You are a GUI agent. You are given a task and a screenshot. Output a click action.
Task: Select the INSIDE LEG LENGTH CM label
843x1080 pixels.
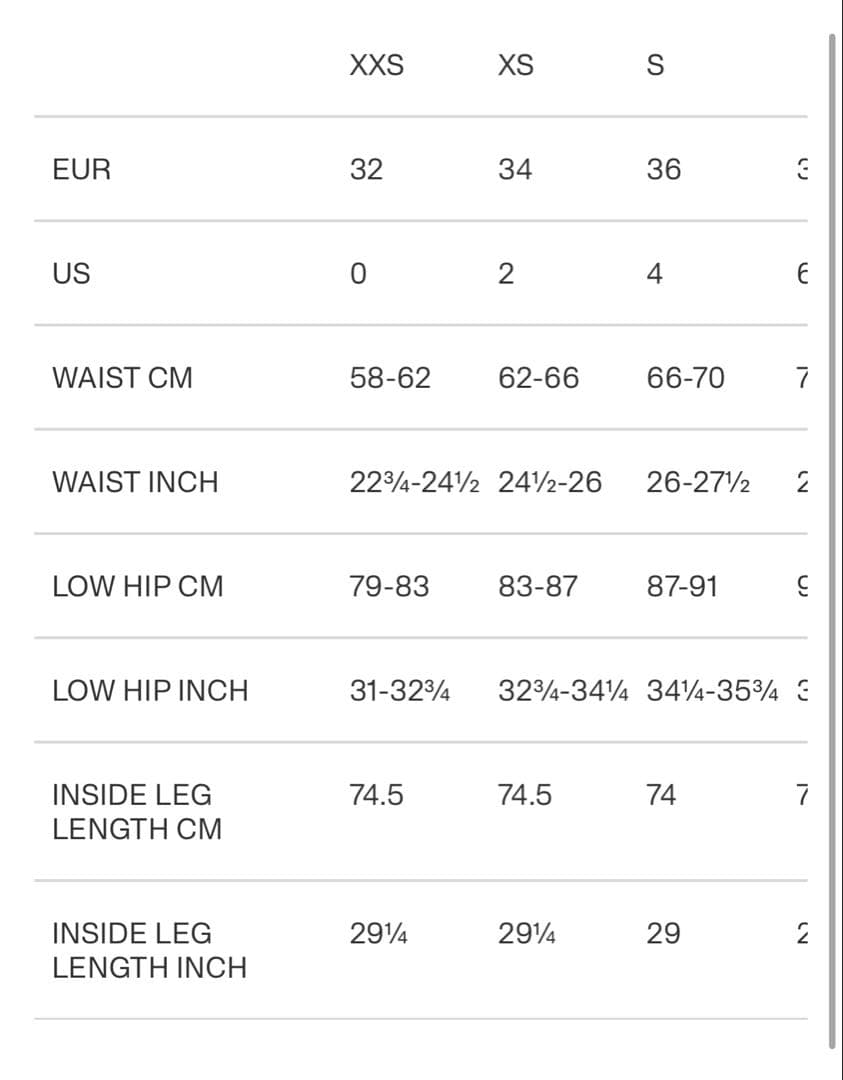point(137,812)
